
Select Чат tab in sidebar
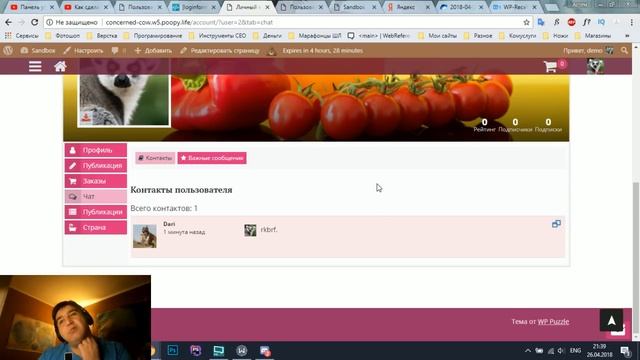[x=96, y=196]
